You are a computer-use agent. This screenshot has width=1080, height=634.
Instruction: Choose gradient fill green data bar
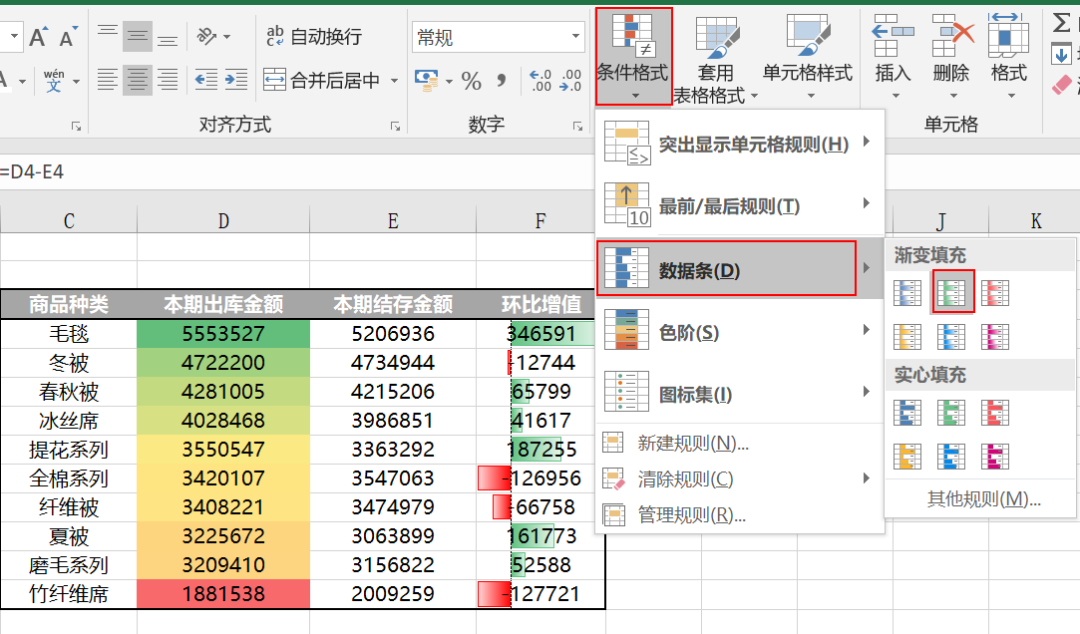point(951,293)
